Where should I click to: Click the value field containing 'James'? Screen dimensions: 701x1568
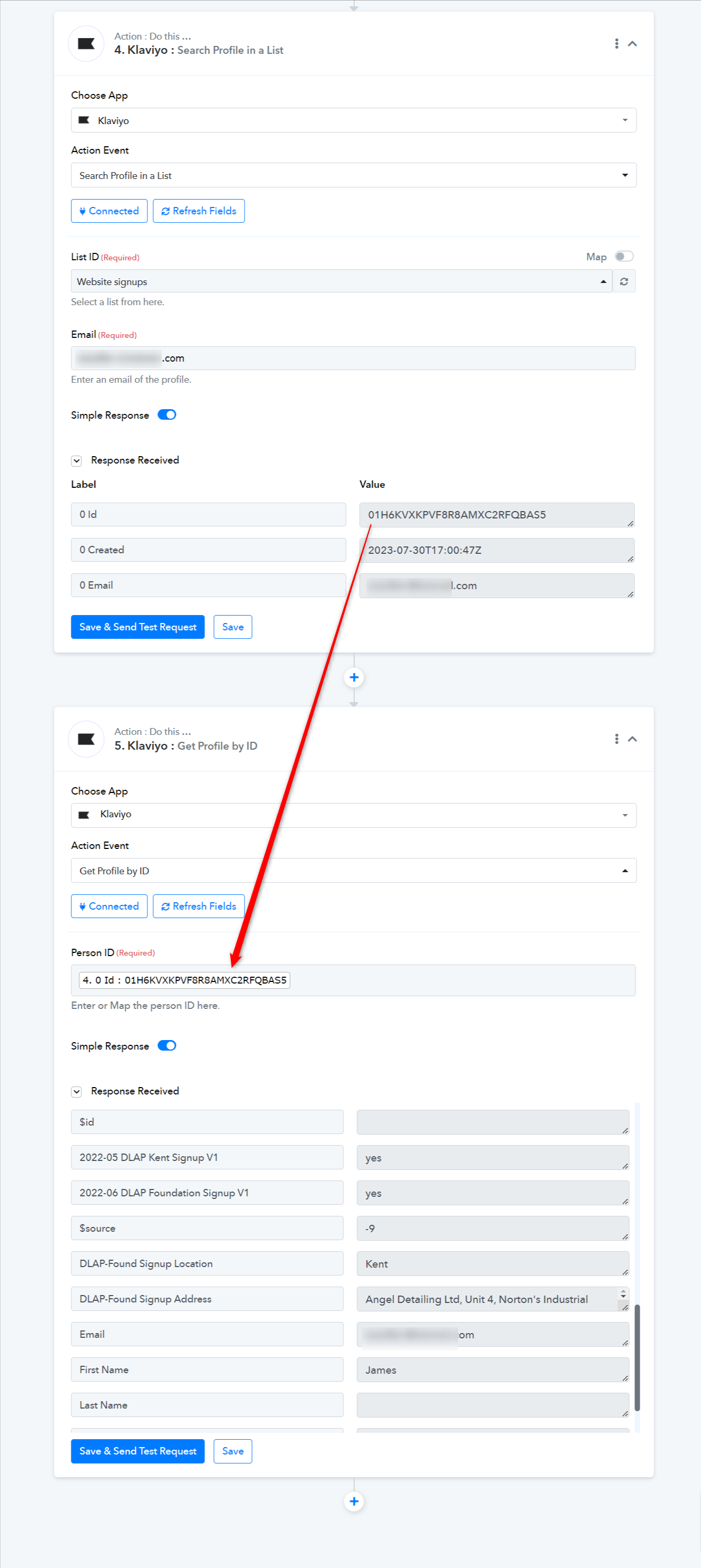(493, 1369)
